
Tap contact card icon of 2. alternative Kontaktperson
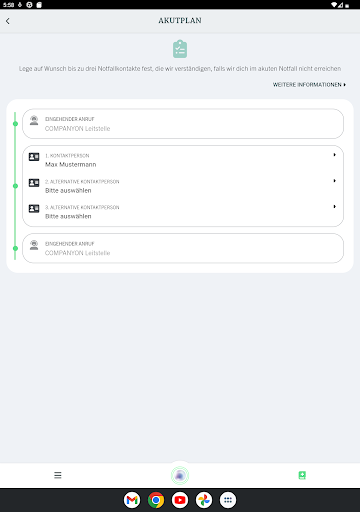pyautogui.click(x=34, y=183)
